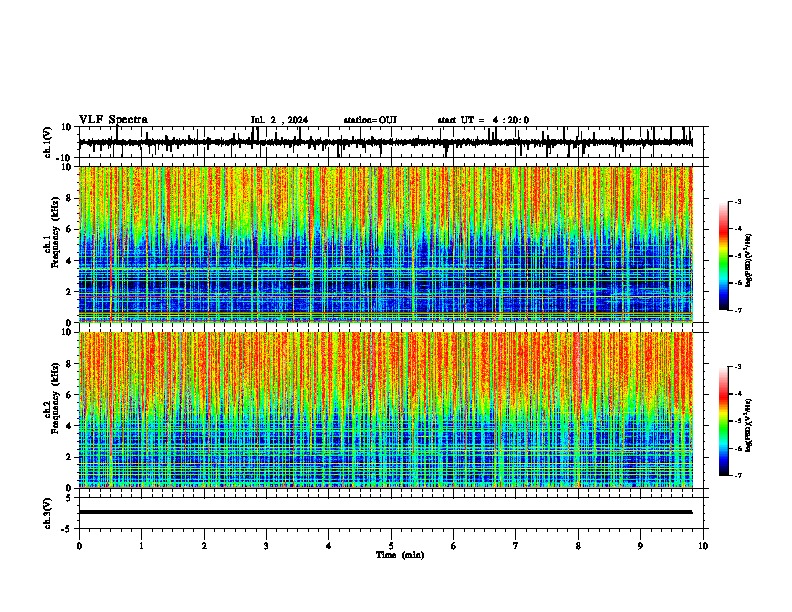Viewport: 792px width, 612px height.
Task: Click the "-10" tick label on ch.1 waveform axis
Action: coord(65,158)
